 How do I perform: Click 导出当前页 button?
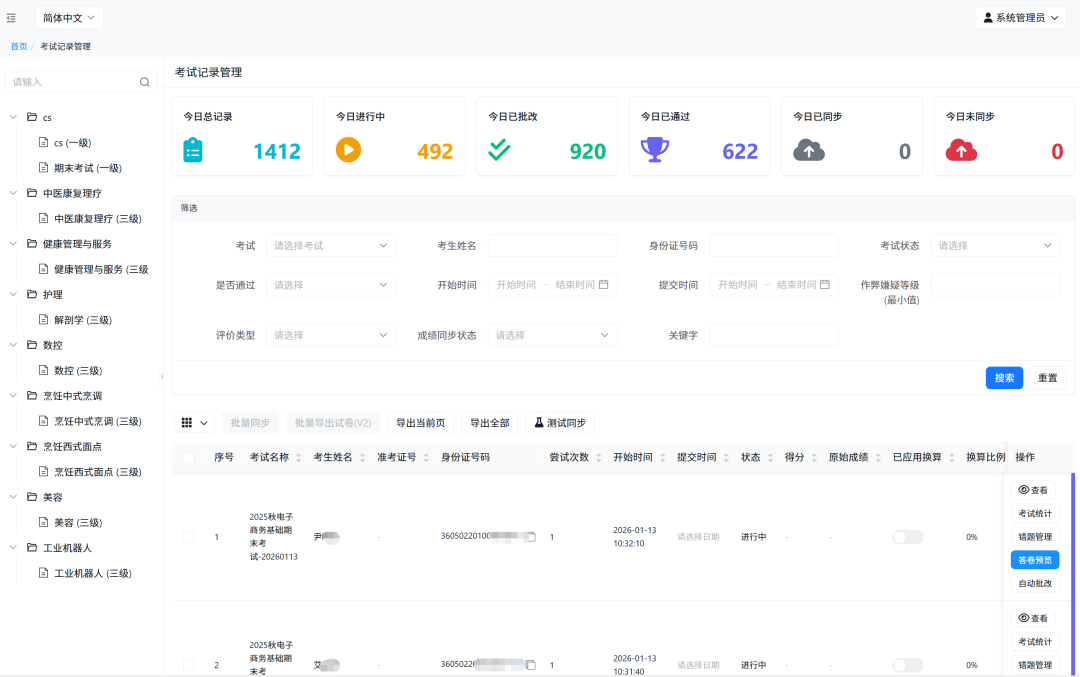click(420, 423)
